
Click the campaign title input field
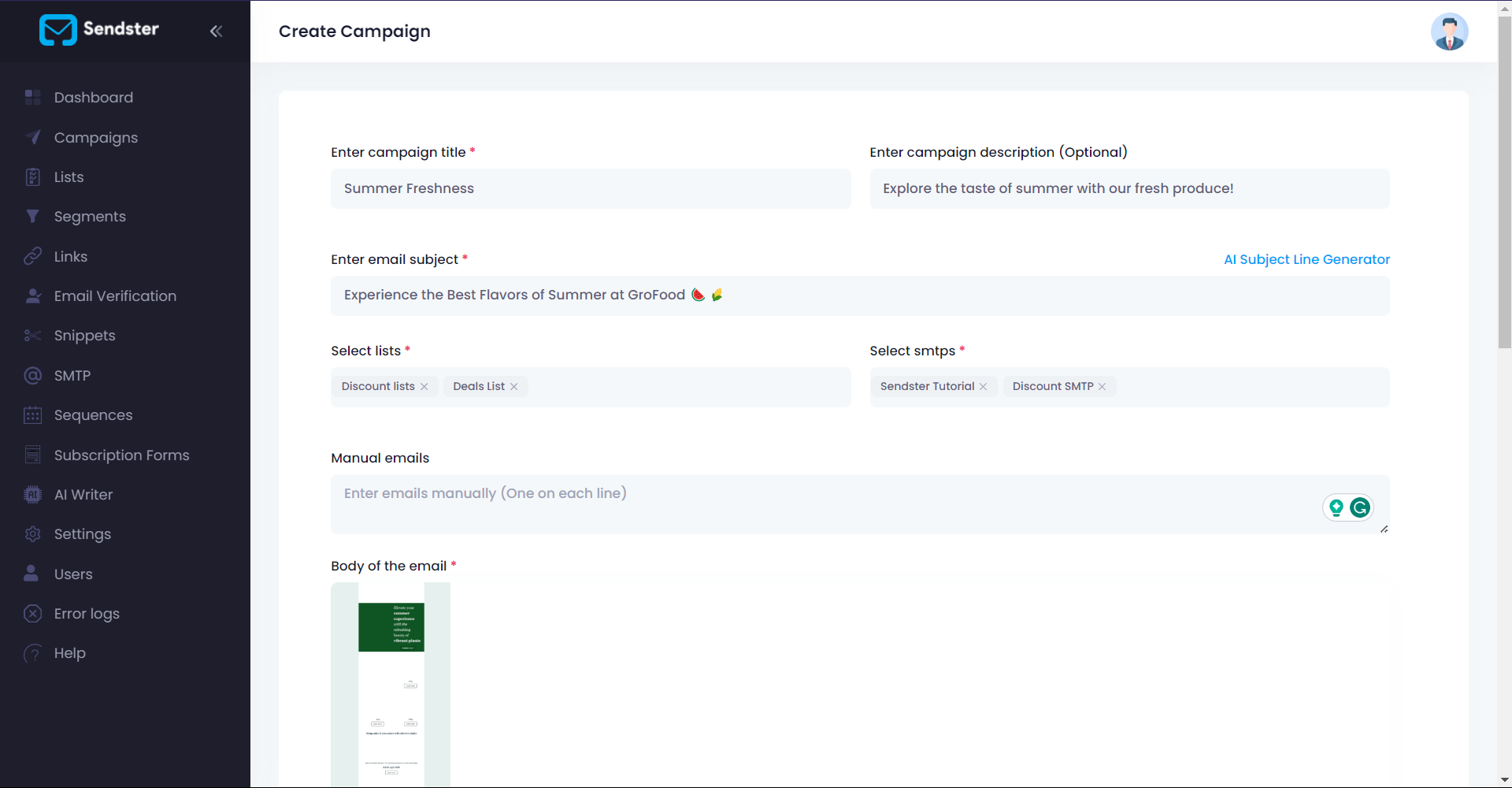[x=590, y=189]
